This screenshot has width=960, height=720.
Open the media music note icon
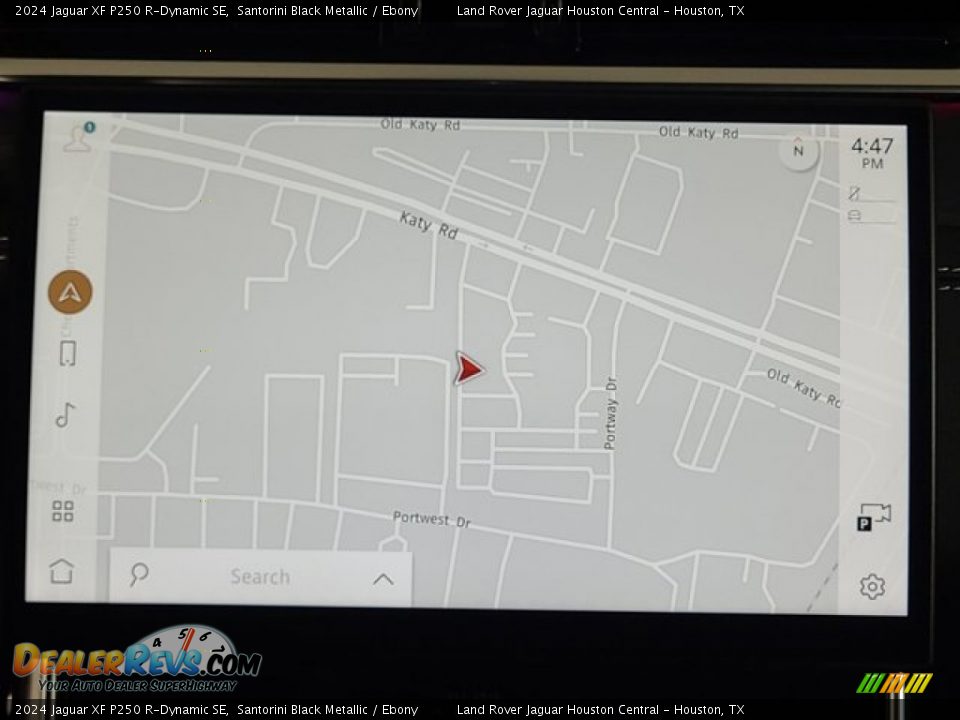(x=66, y=414)
